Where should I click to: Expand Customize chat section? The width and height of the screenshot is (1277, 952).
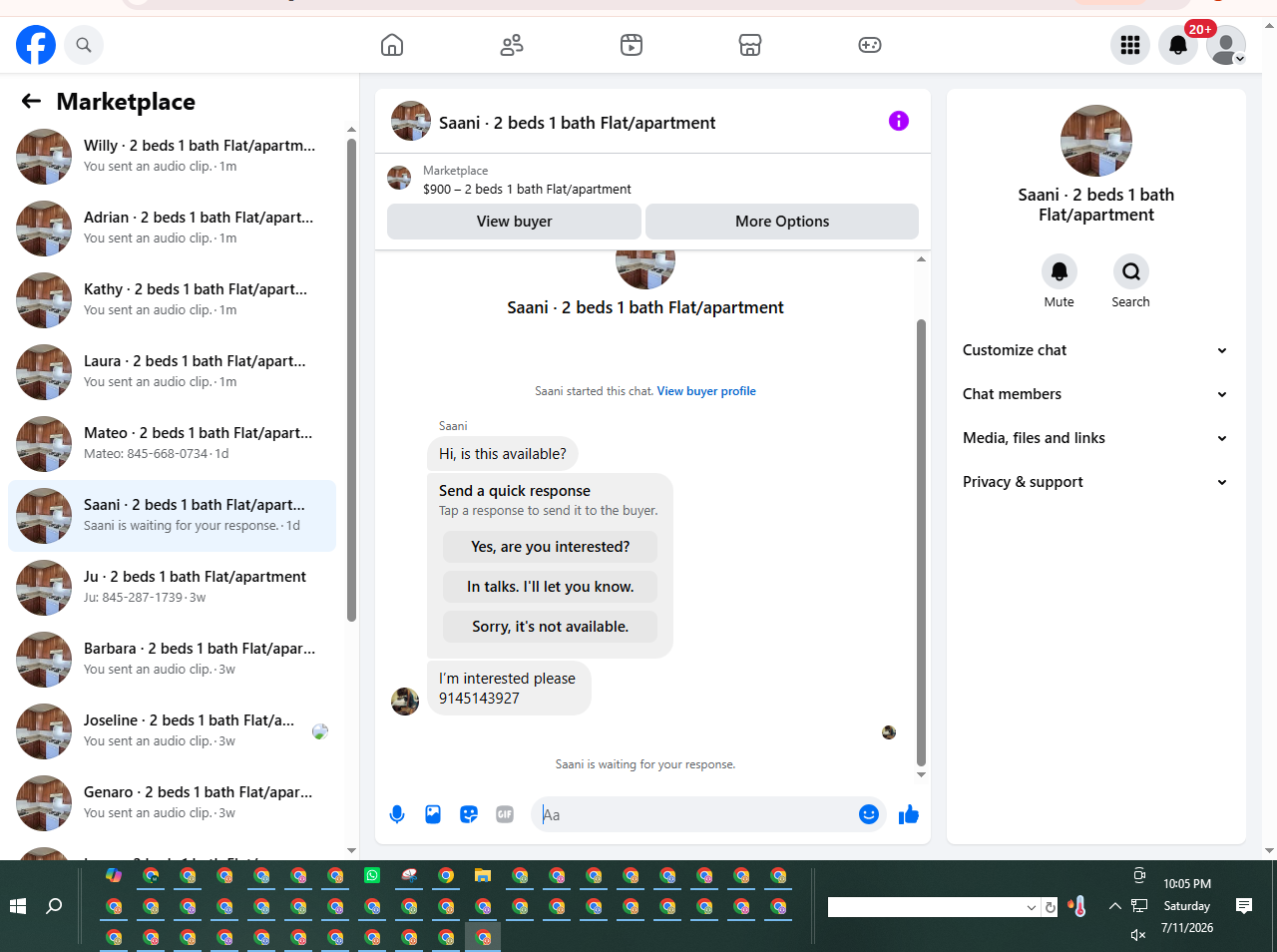point(1095,350)
